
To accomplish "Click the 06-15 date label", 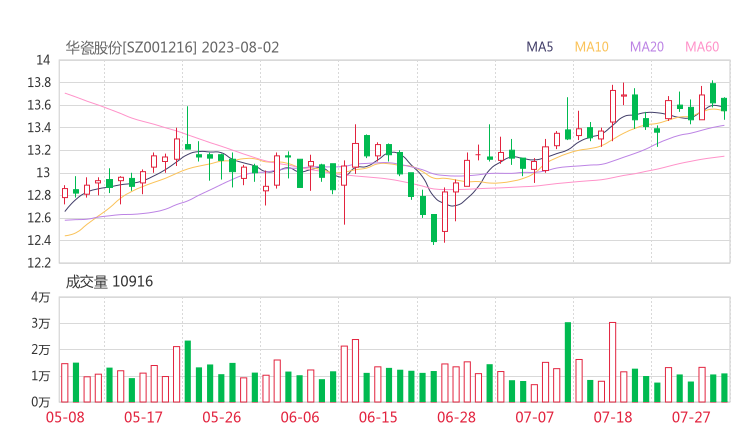I will 378,417.
